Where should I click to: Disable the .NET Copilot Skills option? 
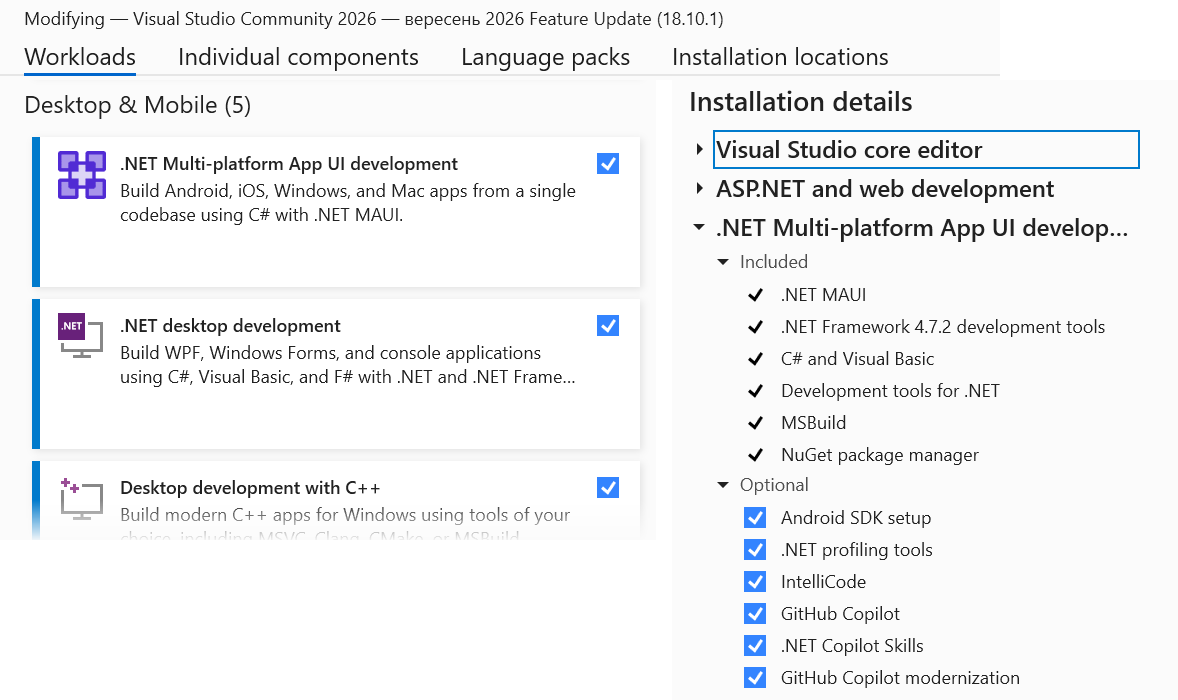(755, 646)
